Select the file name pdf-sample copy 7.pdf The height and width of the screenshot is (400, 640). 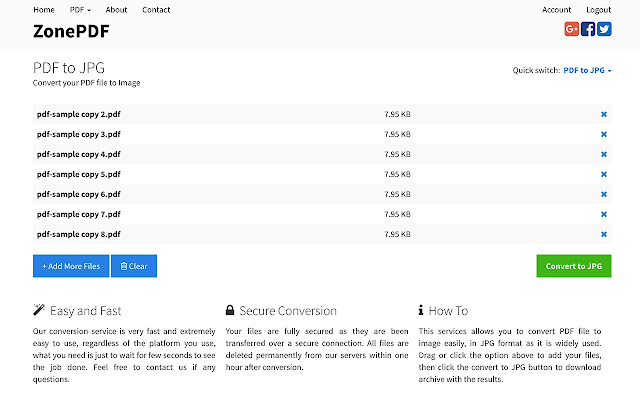coord(79,214)
